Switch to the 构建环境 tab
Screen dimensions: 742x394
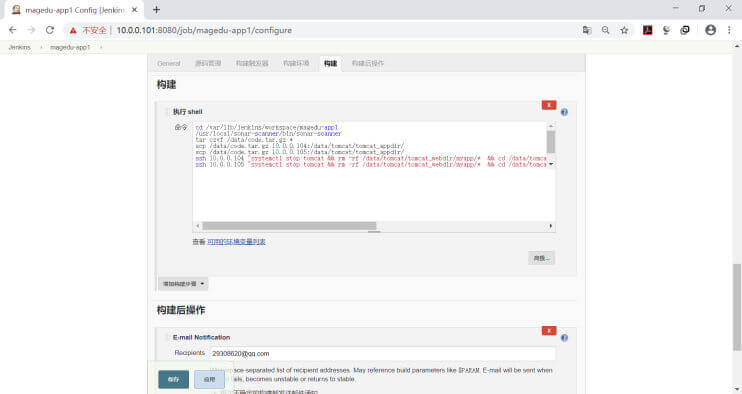pyautogui.click(x=296, y=63)
